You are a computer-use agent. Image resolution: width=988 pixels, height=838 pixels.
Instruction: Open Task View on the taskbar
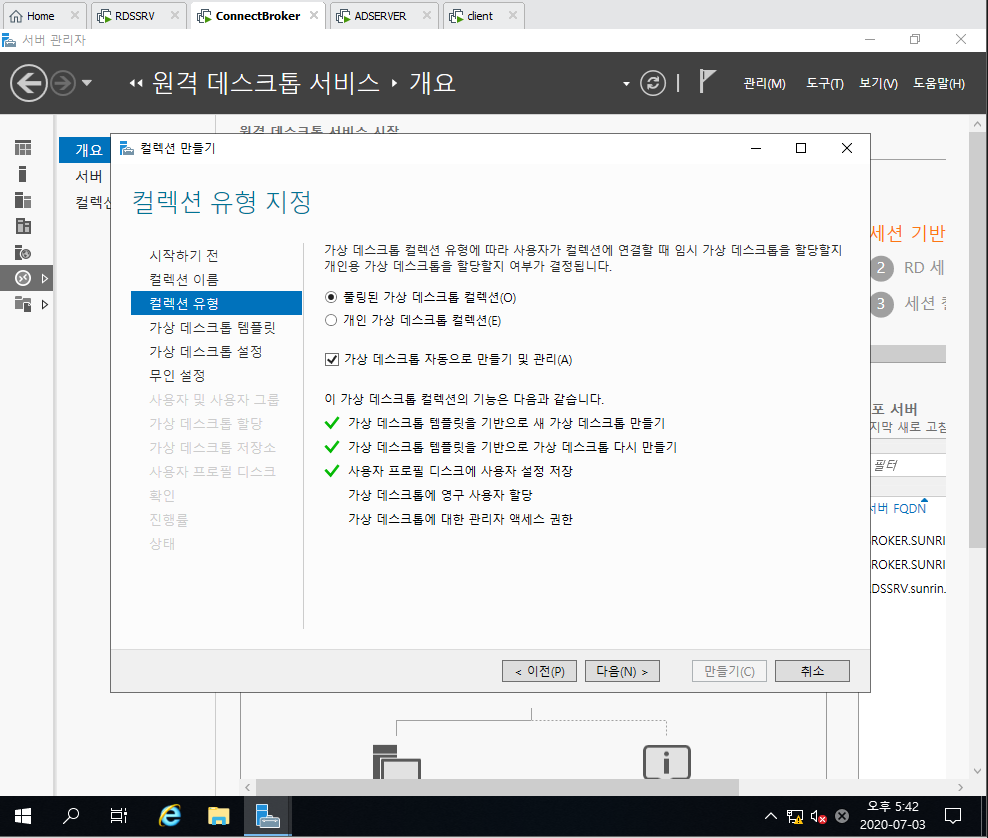(119, 817)
